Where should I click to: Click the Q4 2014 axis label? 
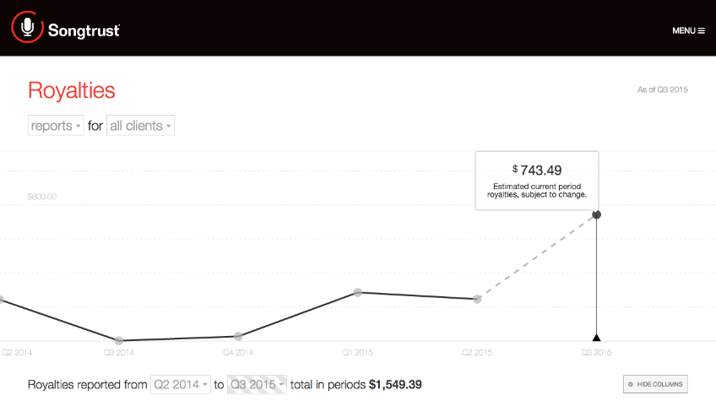pyautogui.click(x=238, y=353)
